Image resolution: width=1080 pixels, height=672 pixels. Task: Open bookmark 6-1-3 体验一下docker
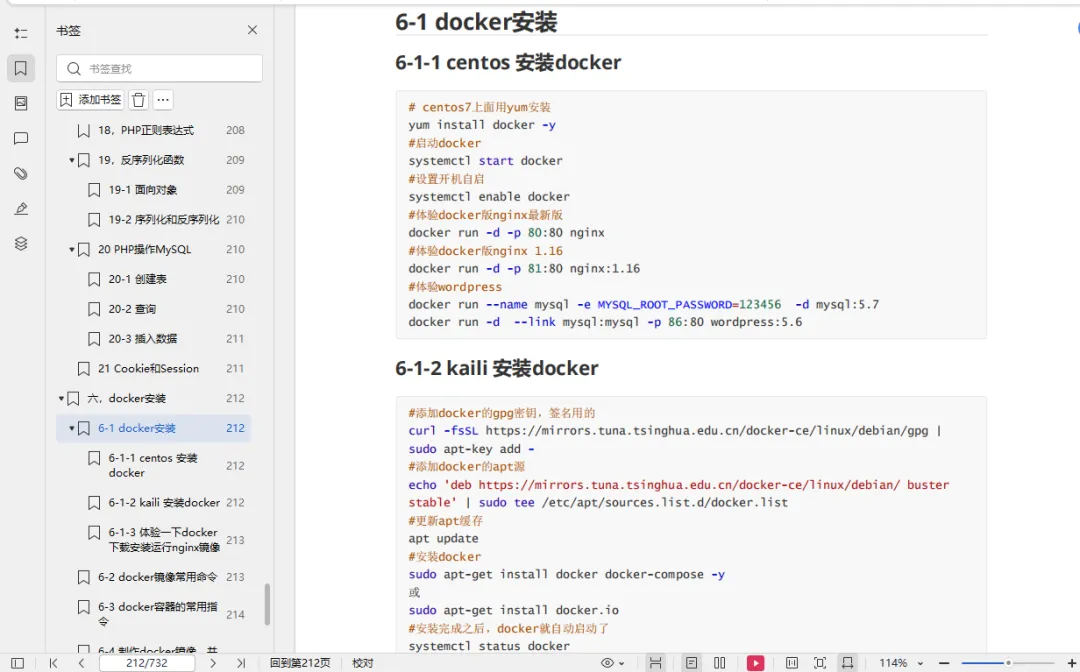(x=164, y=540)
